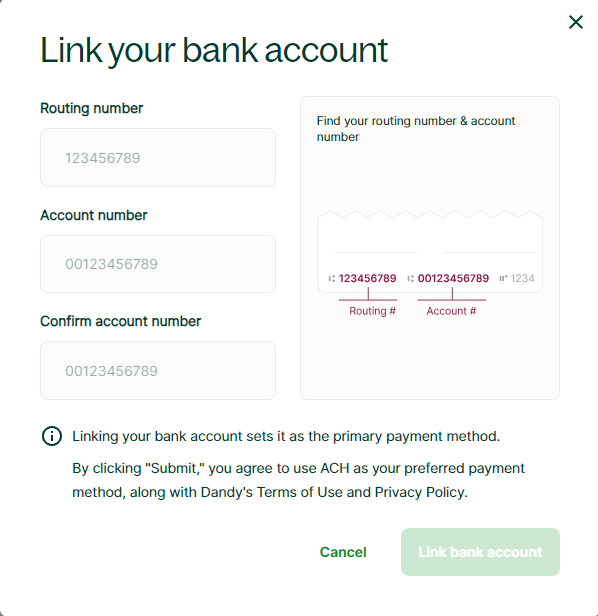598x616 pixels.
Task: Click the Account number field label
Action: tap(94, 215)
